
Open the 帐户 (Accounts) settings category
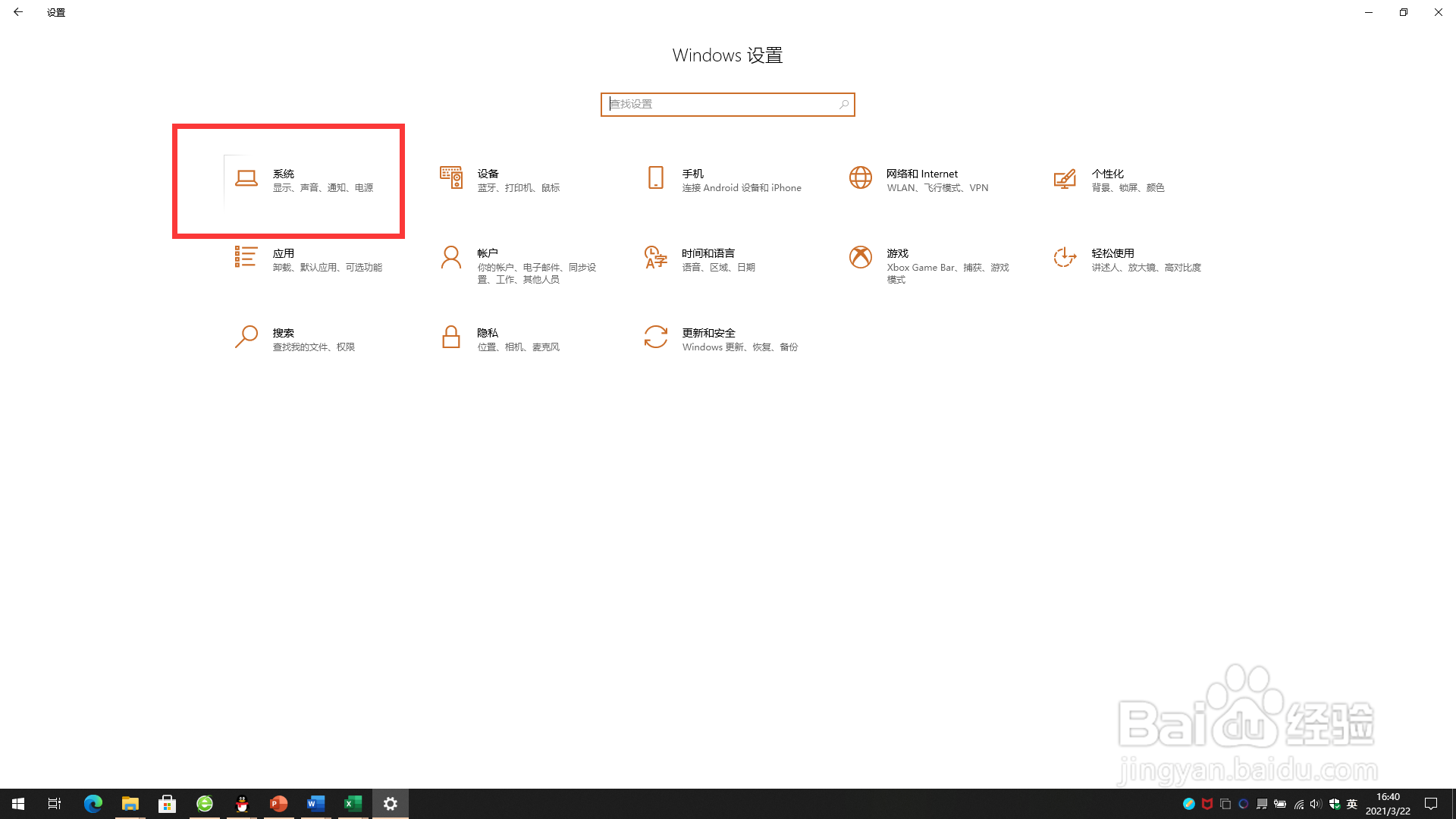tap(518, 265)
